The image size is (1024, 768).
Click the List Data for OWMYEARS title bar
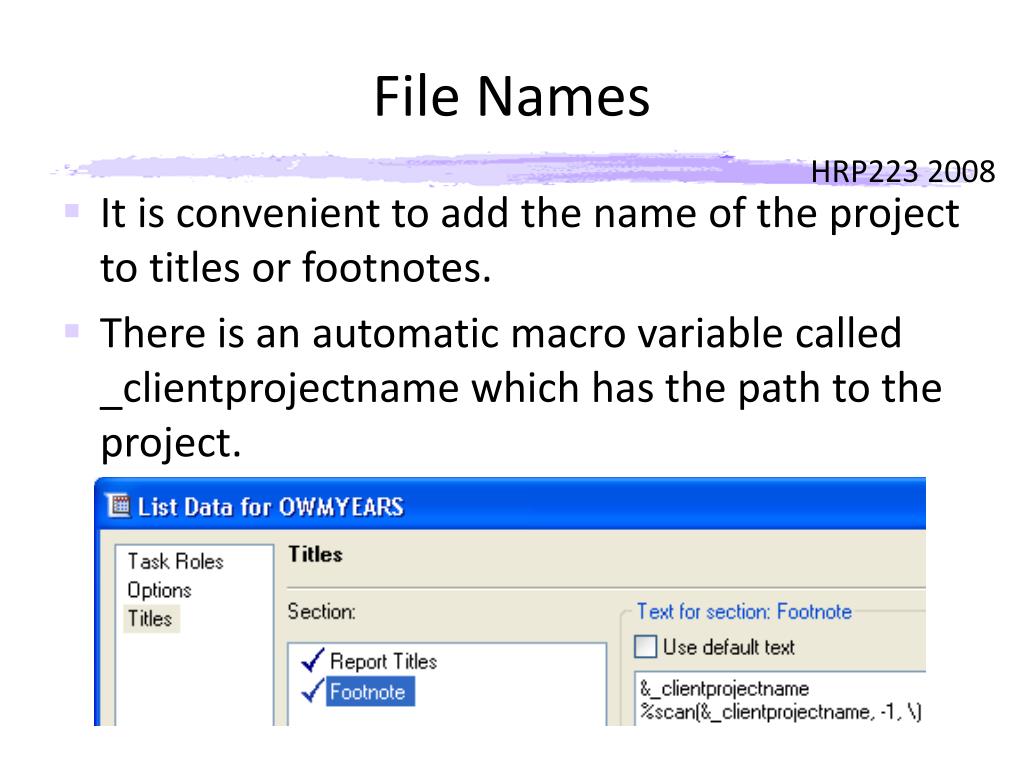coord(510,504)
